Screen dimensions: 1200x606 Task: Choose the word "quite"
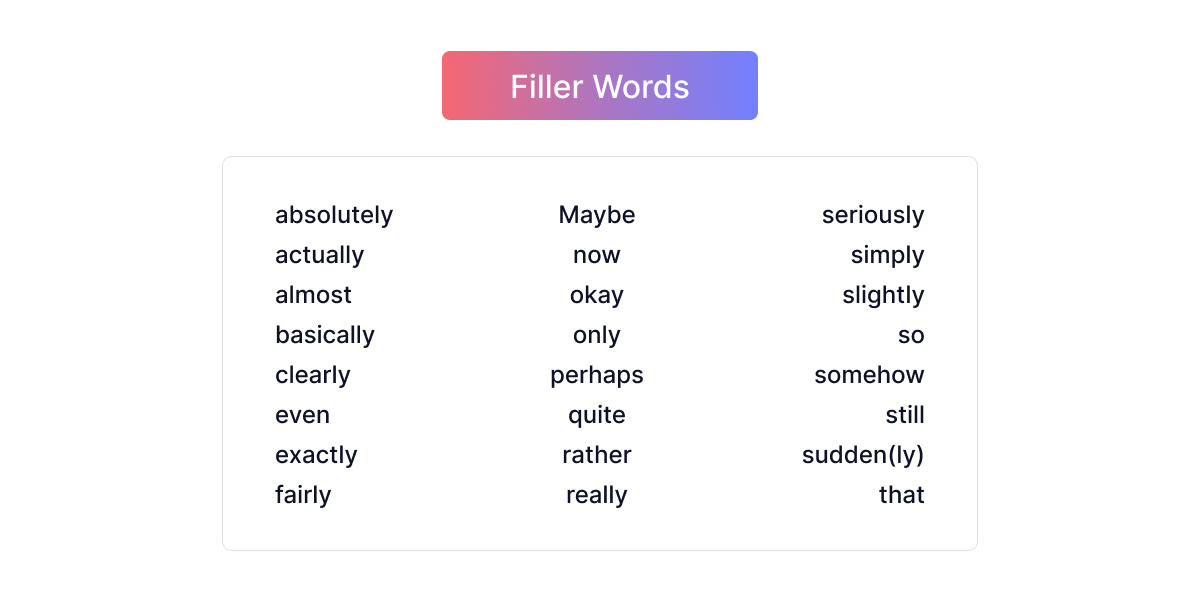[597, 415]
